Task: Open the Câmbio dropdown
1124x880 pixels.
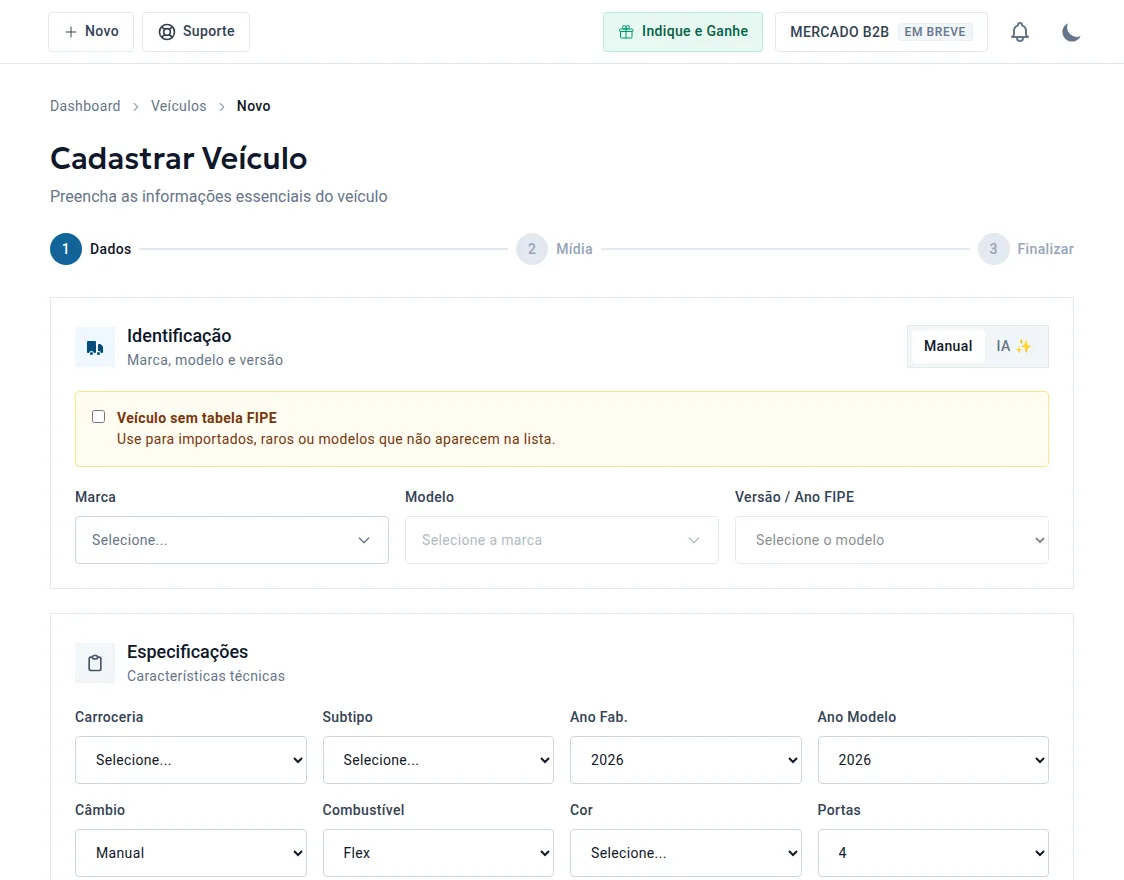Action: pos(191,853)
